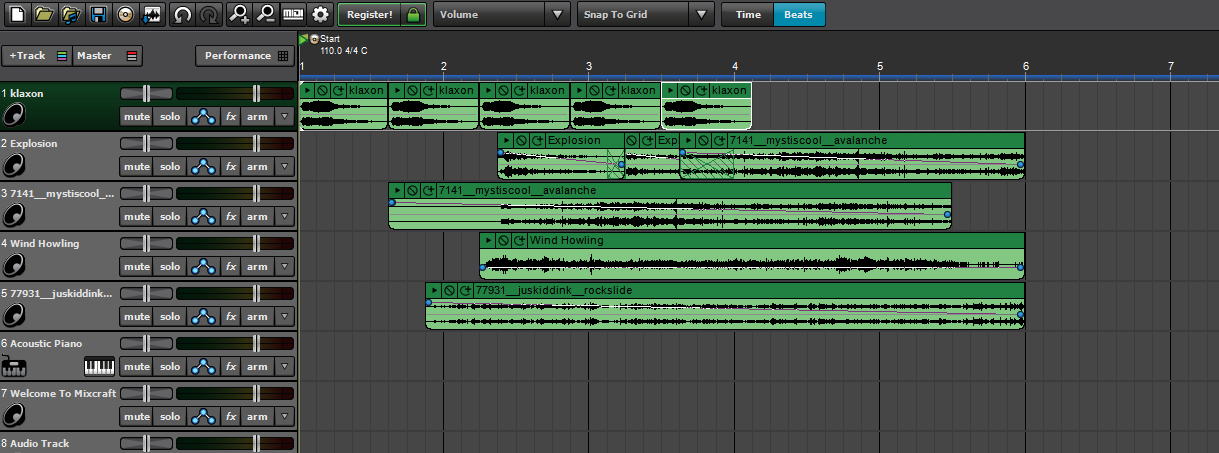The image size is (1219, 453).
Task: Open fx effects for the Explosion track
Action: (x=230, y=167)
